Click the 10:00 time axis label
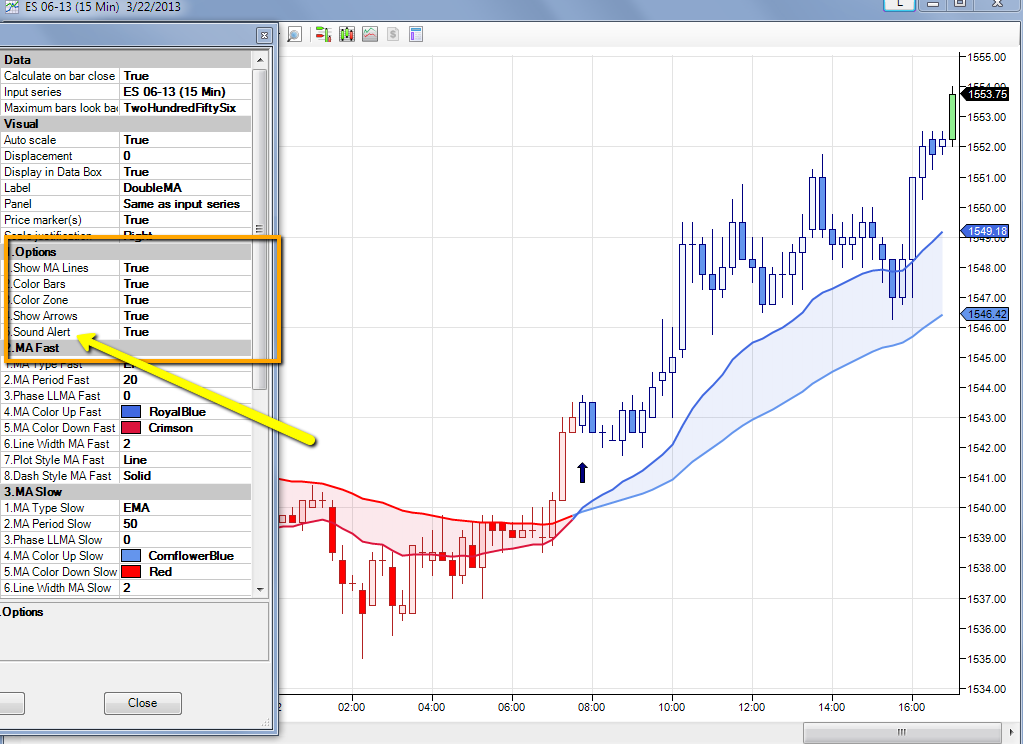 coord(671,707)
